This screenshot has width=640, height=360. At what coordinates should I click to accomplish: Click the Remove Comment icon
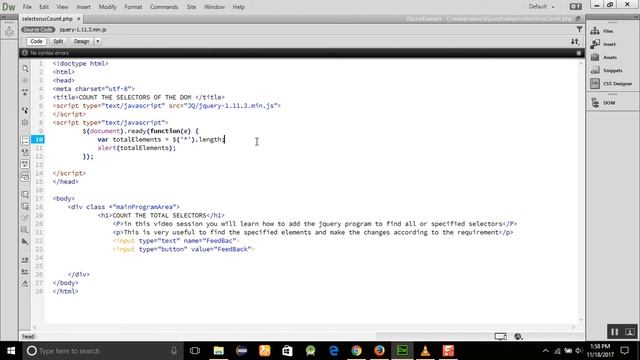[25, 207]
